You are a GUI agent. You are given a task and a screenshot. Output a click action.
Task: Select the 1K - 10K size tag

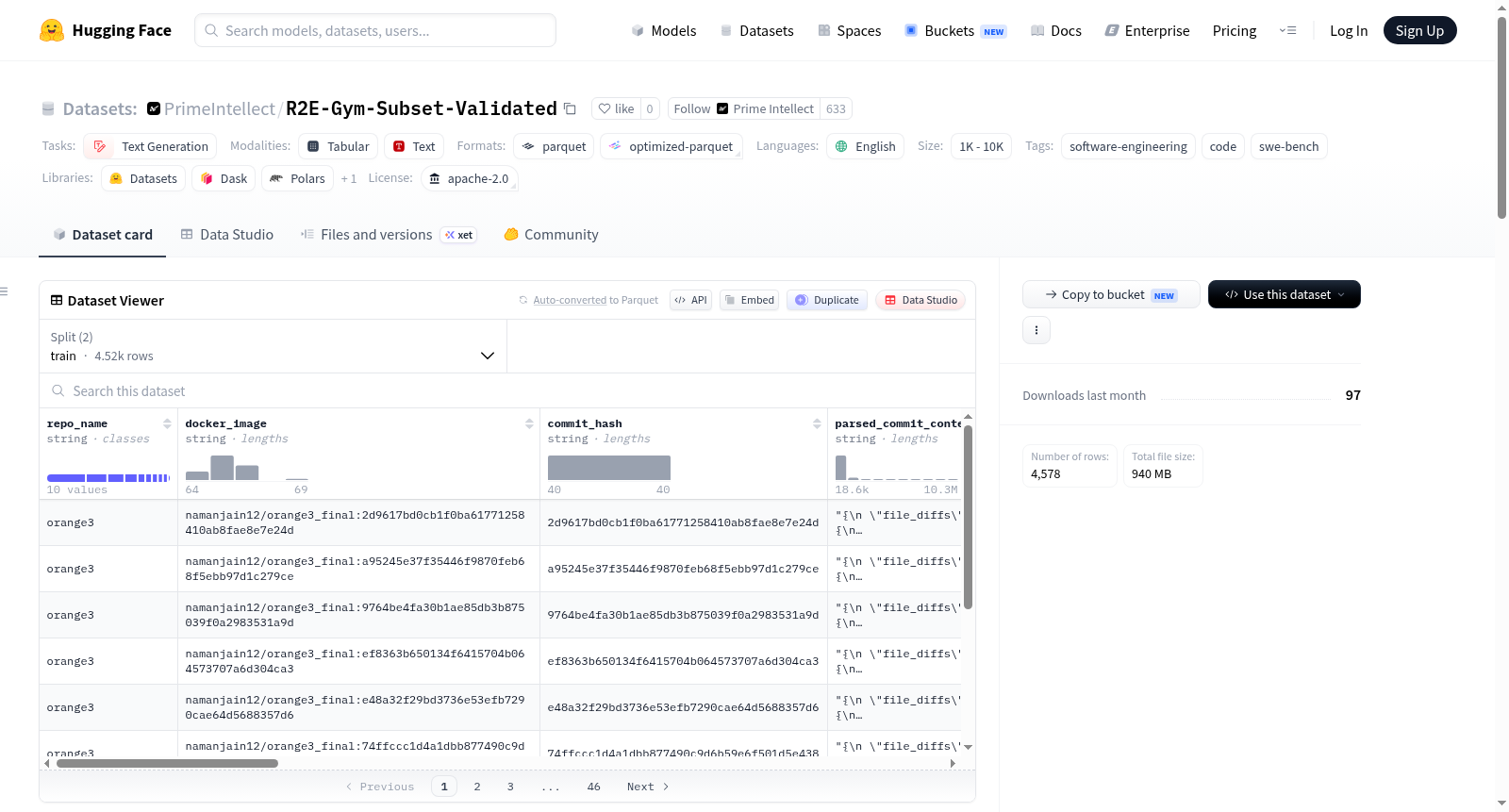coord(981,146)
